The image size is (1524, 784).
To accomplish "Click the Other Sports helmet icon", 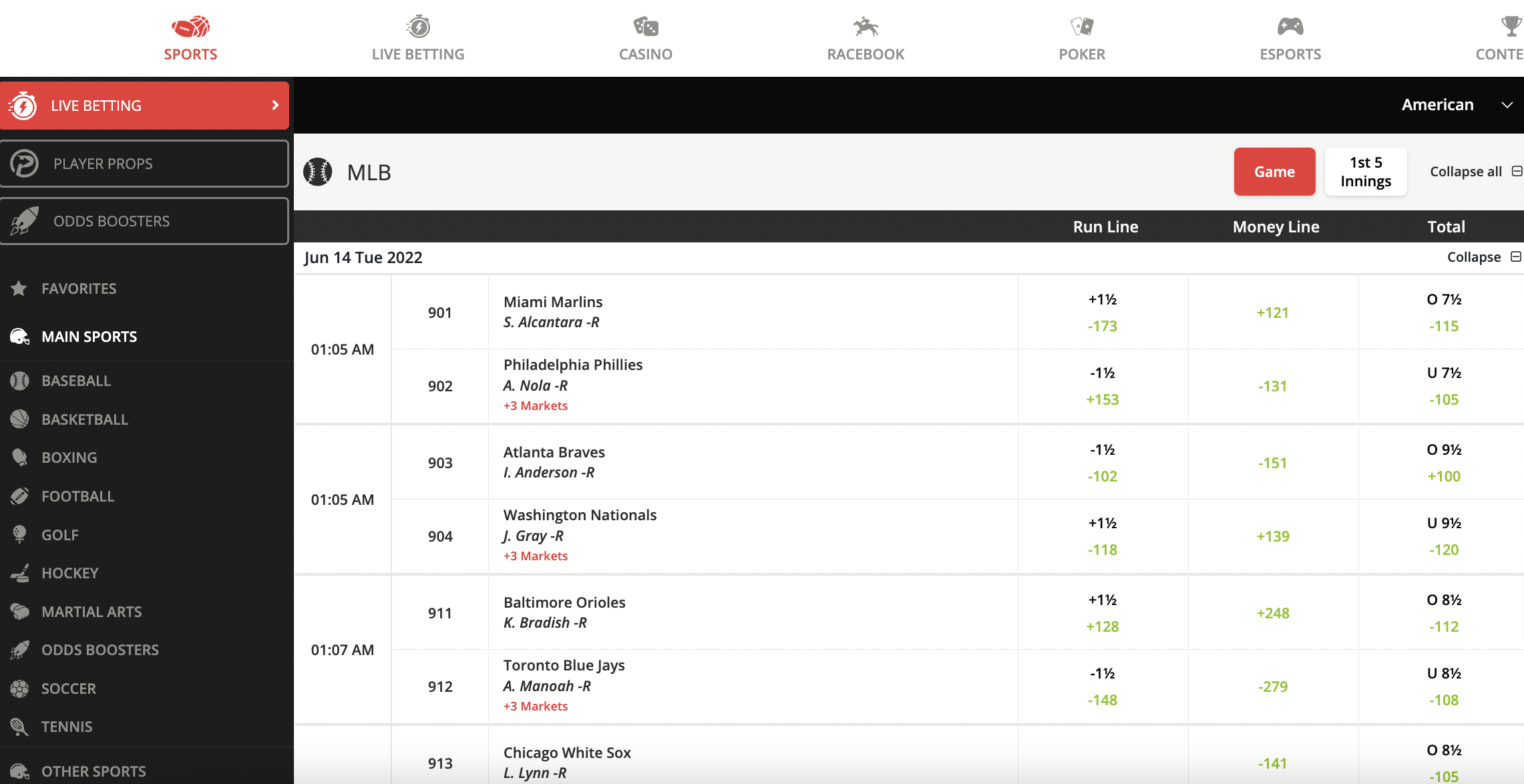I will click(19, 771).
